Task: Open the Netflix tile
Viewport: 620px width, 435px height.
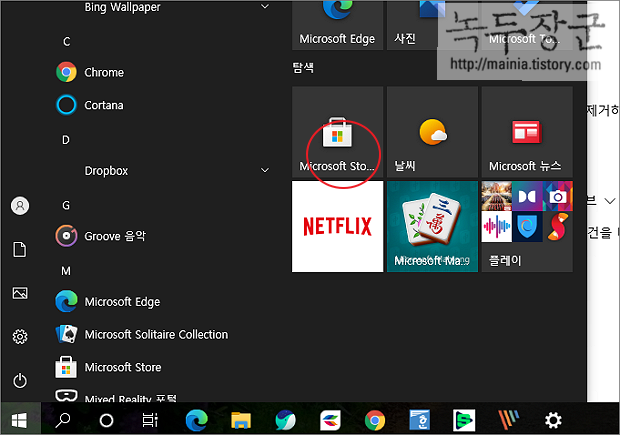Action: pyautogui.click(x=337, y=227)
